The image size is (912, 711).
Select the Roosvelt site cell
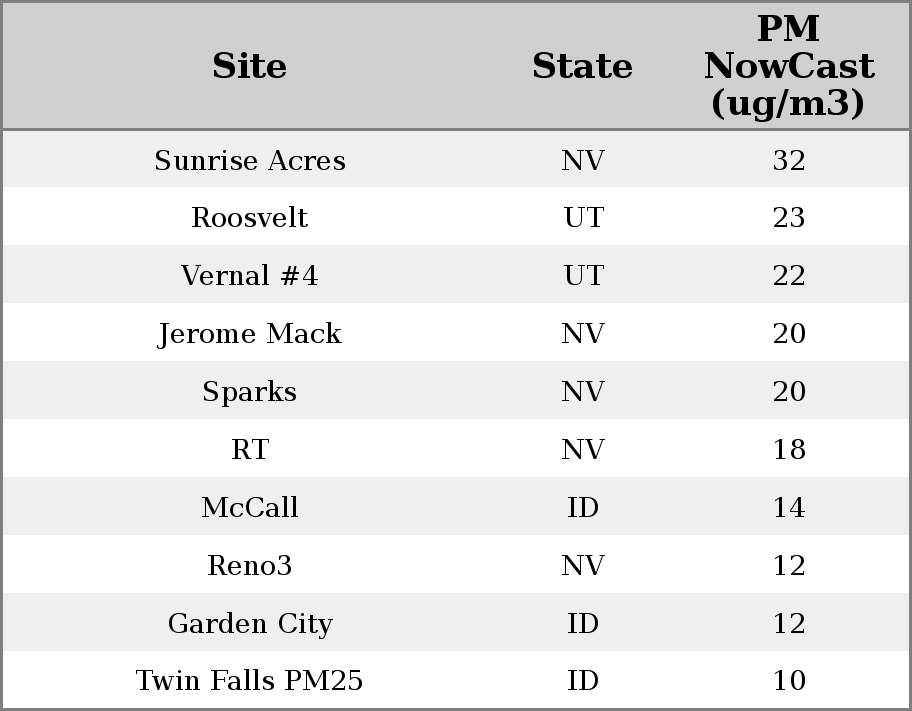coord(249,218)
